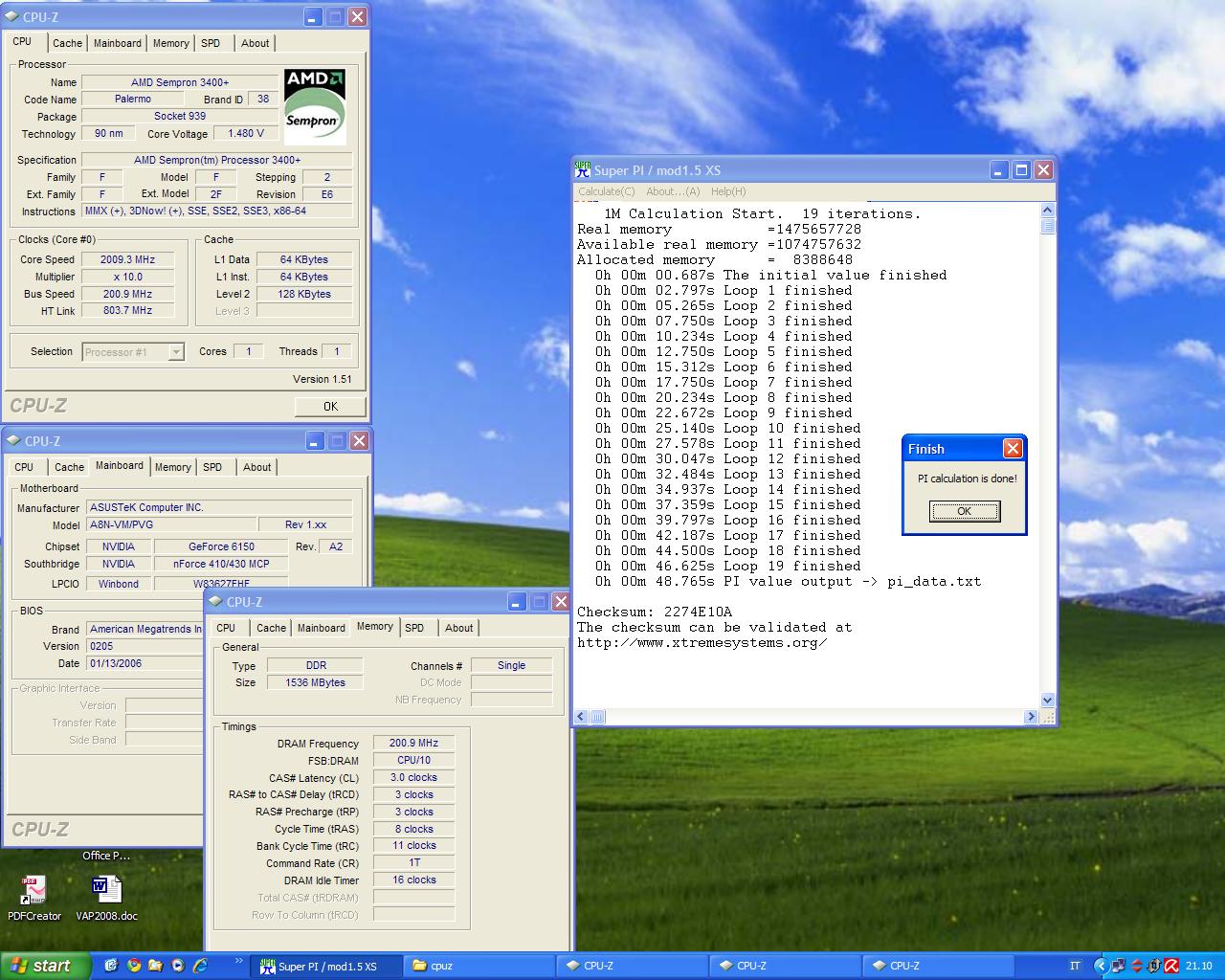Open the Help(H) menu in Super PI
1225x980 pixels.
[x=728, y=191]
